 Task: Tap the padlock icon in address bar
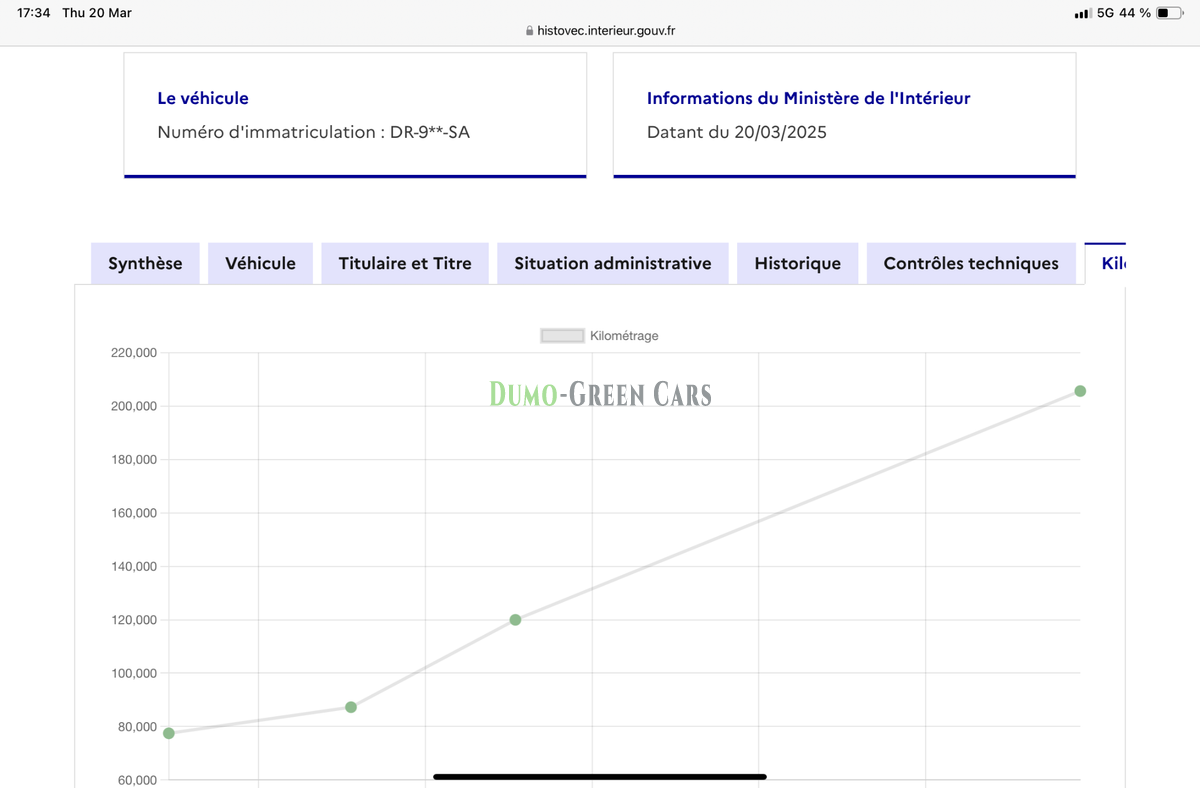click(x=530, y=31)
